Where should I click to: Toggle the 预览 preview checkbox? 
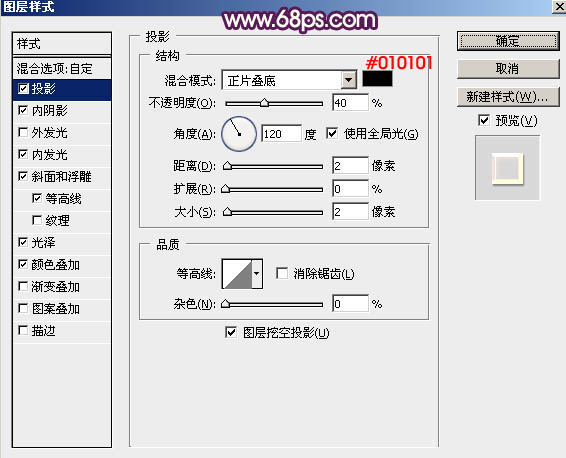(x=484, y=120)
